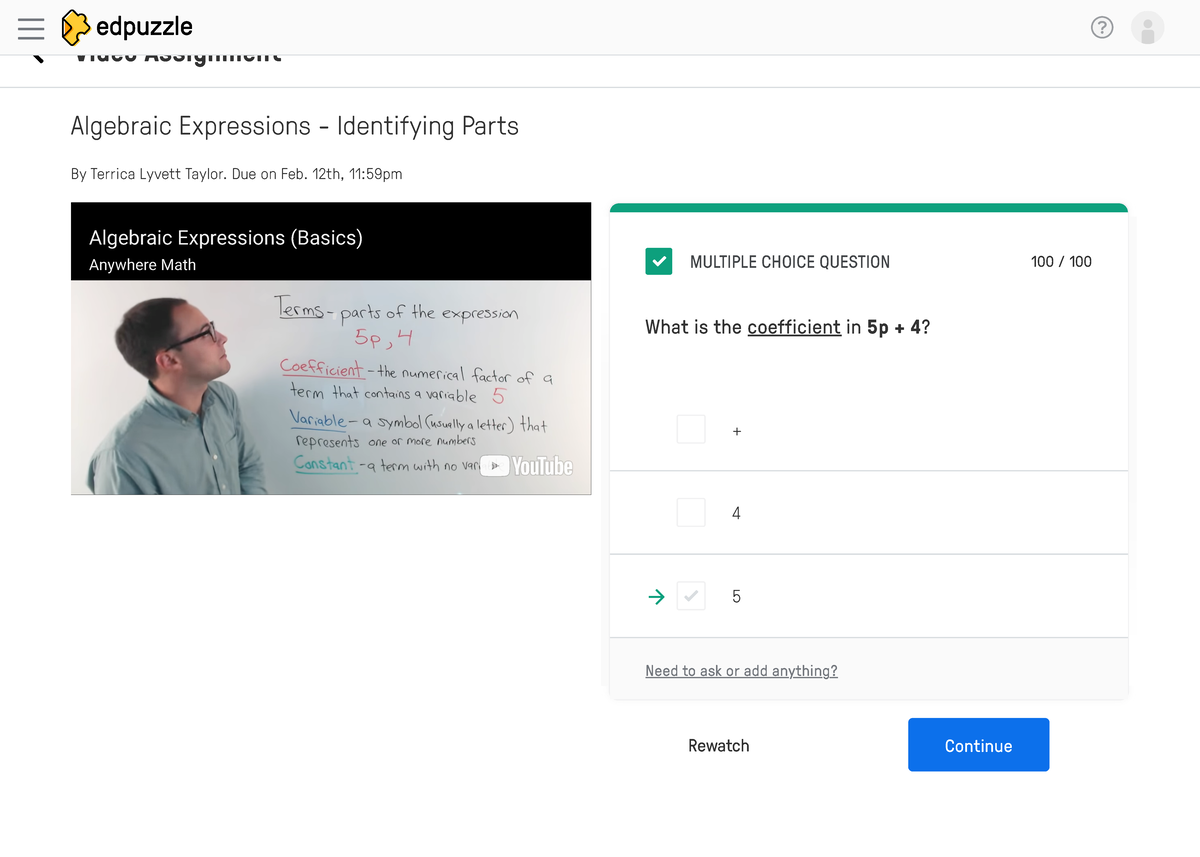The image size is (1200, 857).
Task: Open the help question mark icon
Action: pos(1102,28)
